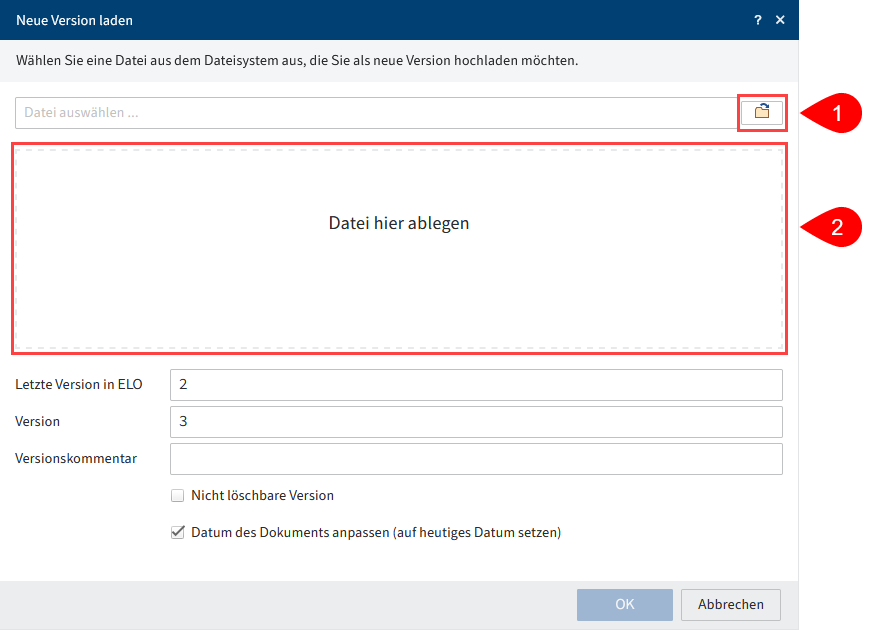Click the Versionskommentar label
Viewport: 889px width, 630px height.
click(76, 459)
